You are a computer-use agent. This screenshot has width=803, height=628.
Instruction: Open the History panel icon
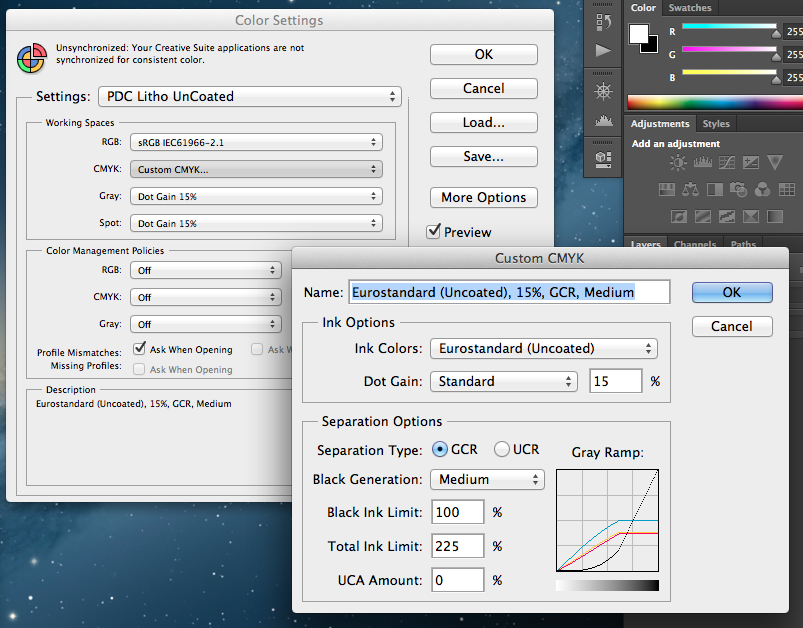[x=603, y=21]
